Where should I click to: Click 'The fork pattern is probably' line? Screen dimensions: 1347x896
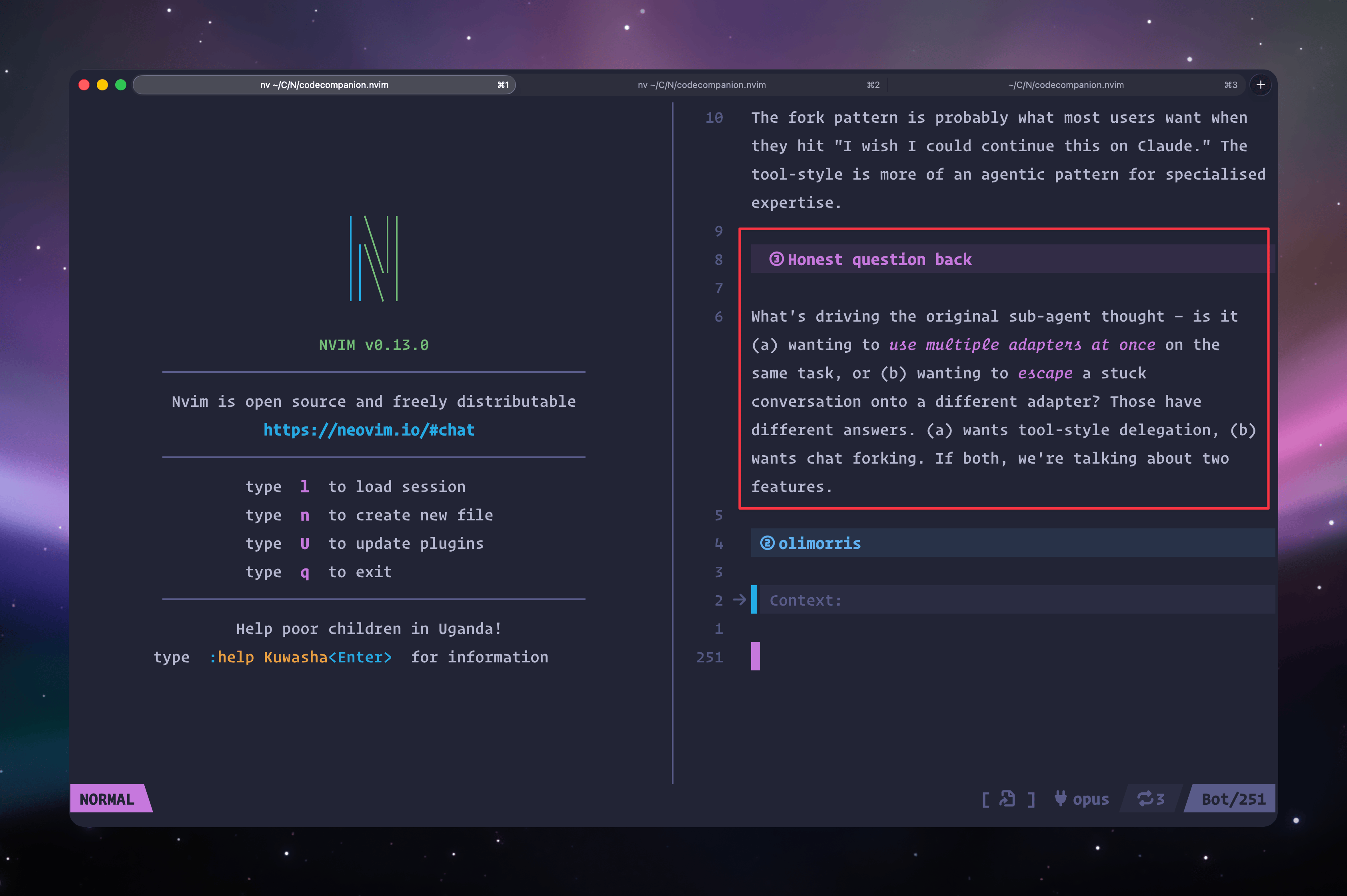(x=999, y=118)
